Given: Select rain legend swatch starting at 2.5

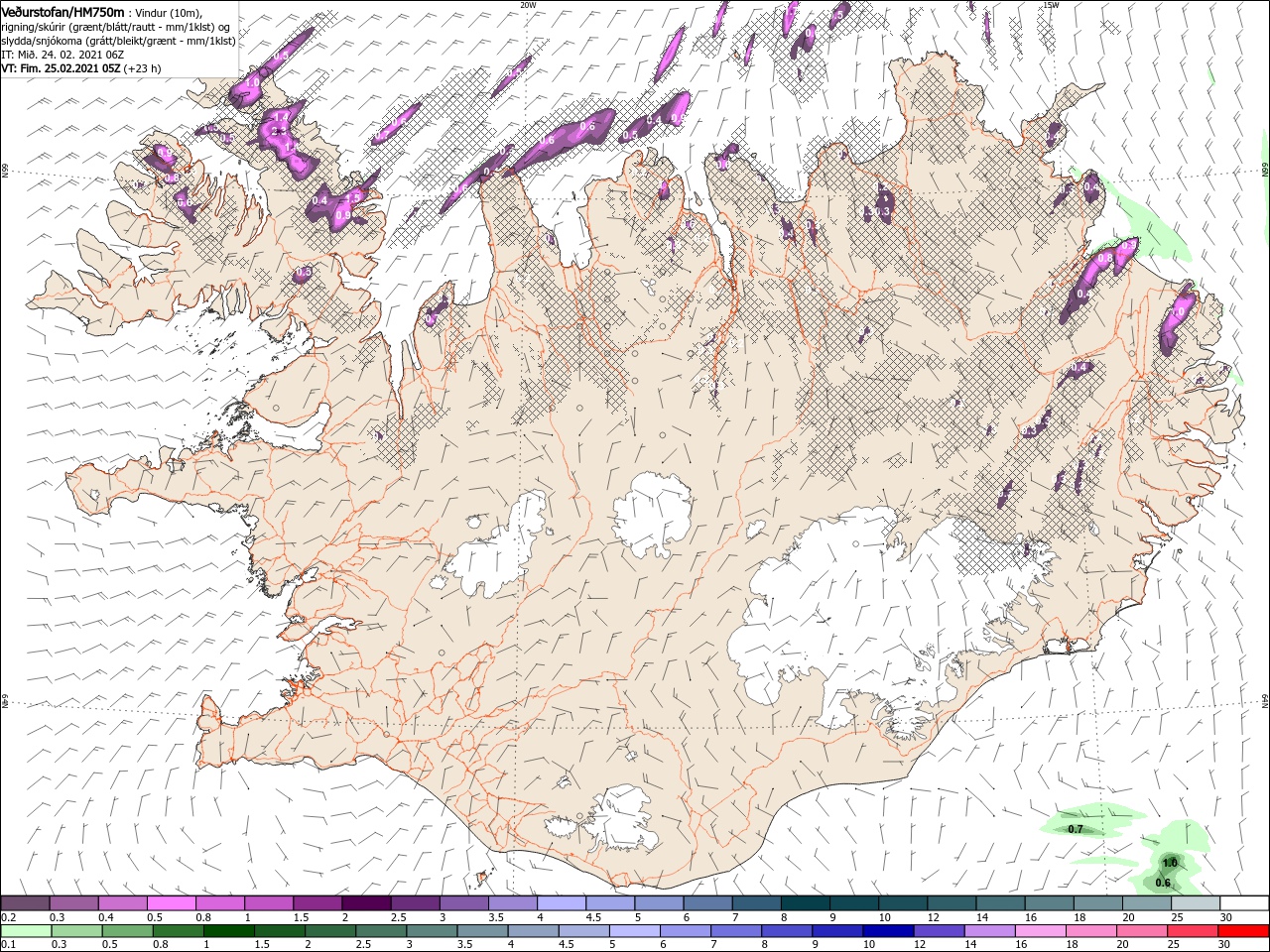Looking at the screenshot, I should [x=381, y=930].
